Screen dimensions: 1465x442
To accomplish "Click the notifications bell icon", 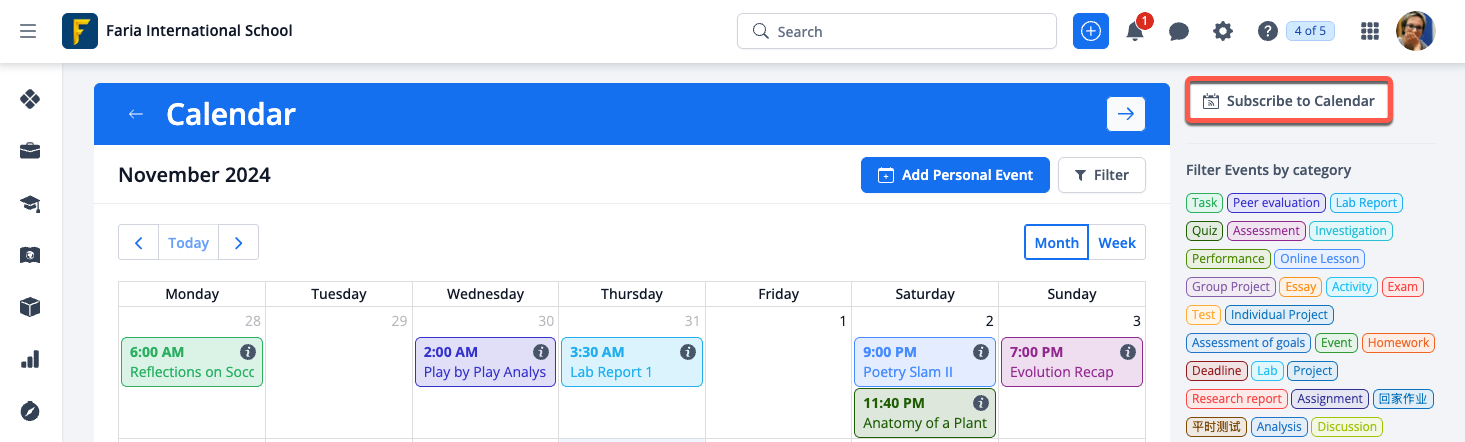I will pyautogui.click(x=1135, y=32).
